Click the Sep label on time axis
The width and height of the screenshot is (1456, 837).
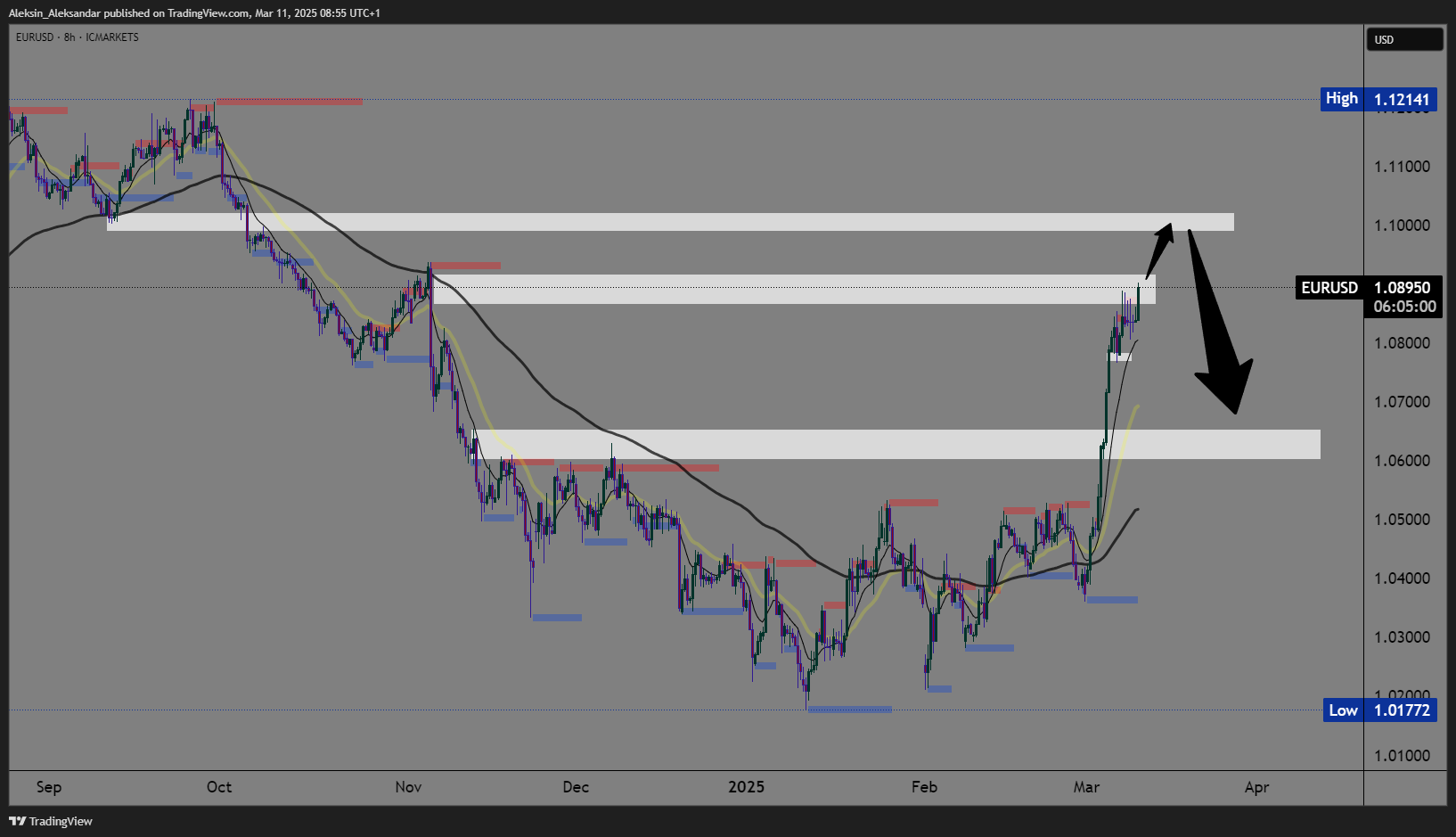(49, 787)
